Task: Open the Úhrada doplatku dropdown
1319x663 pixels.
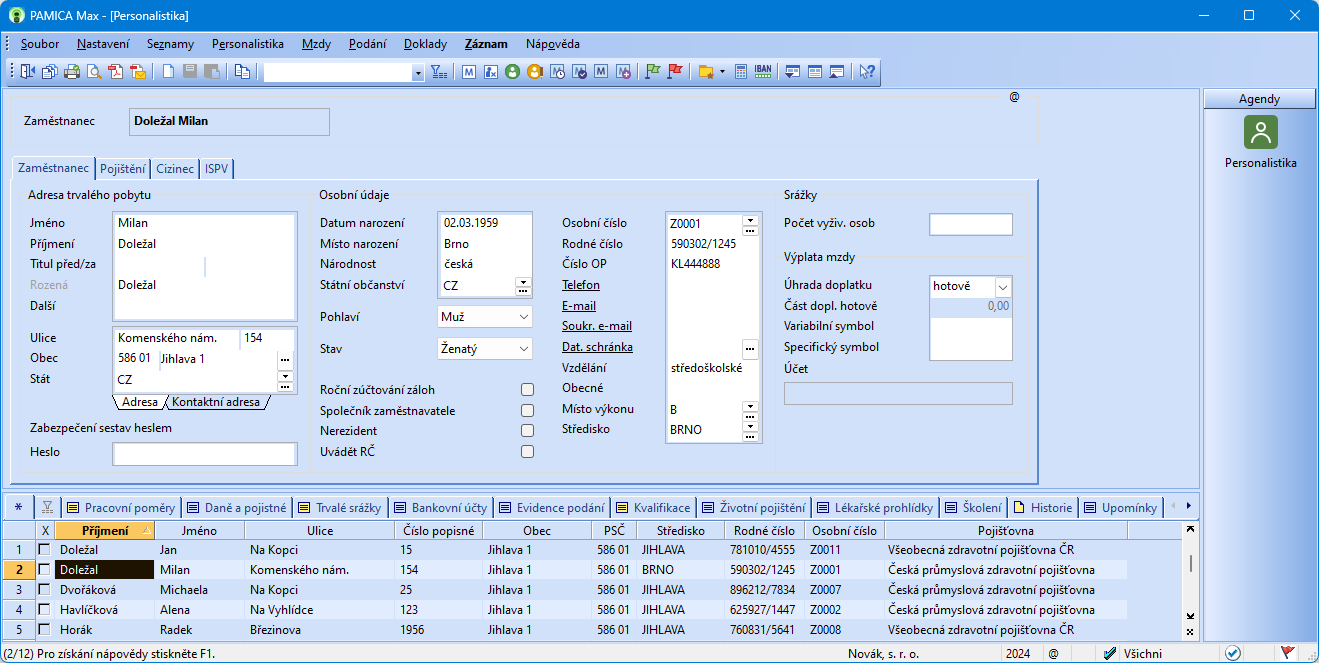Action: point(1003,286)
